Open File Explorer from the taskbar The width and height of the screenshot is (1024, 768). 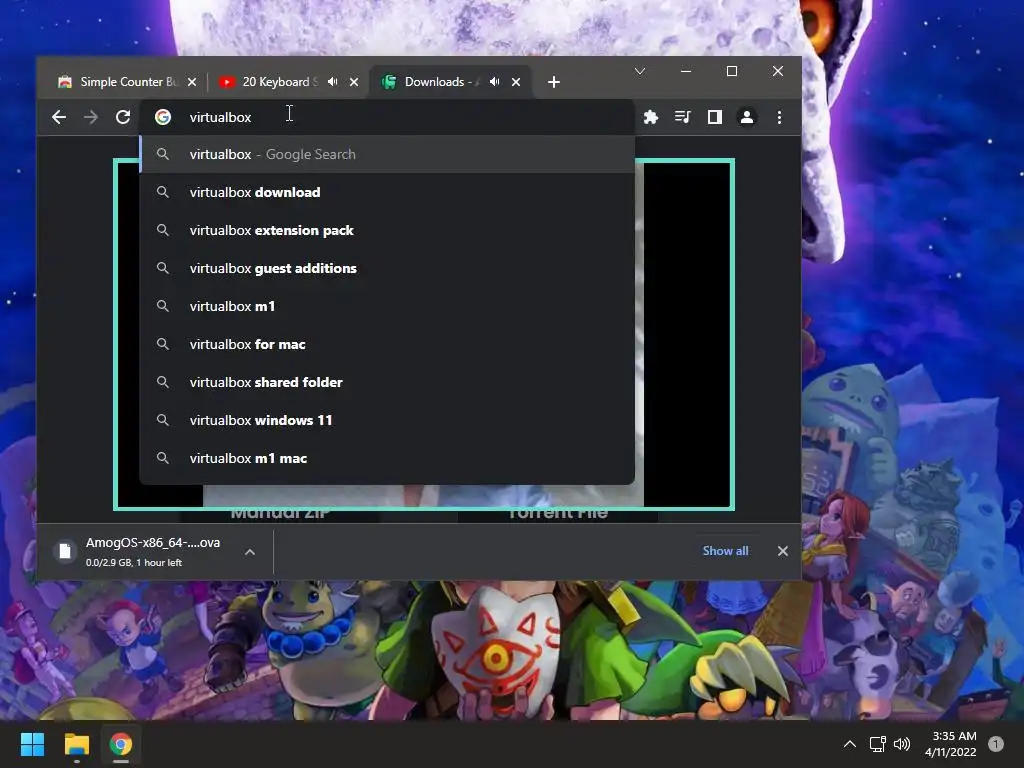pos(76,744)
